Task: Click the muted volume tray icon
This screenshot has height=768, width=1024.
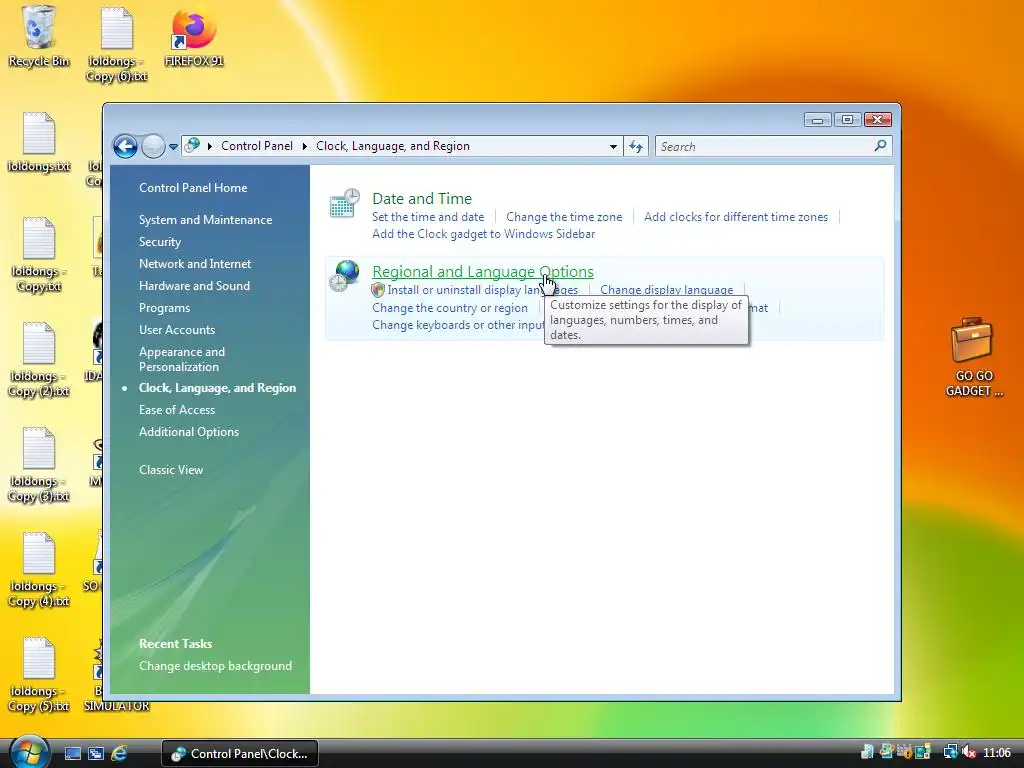Action: [968, 752]
